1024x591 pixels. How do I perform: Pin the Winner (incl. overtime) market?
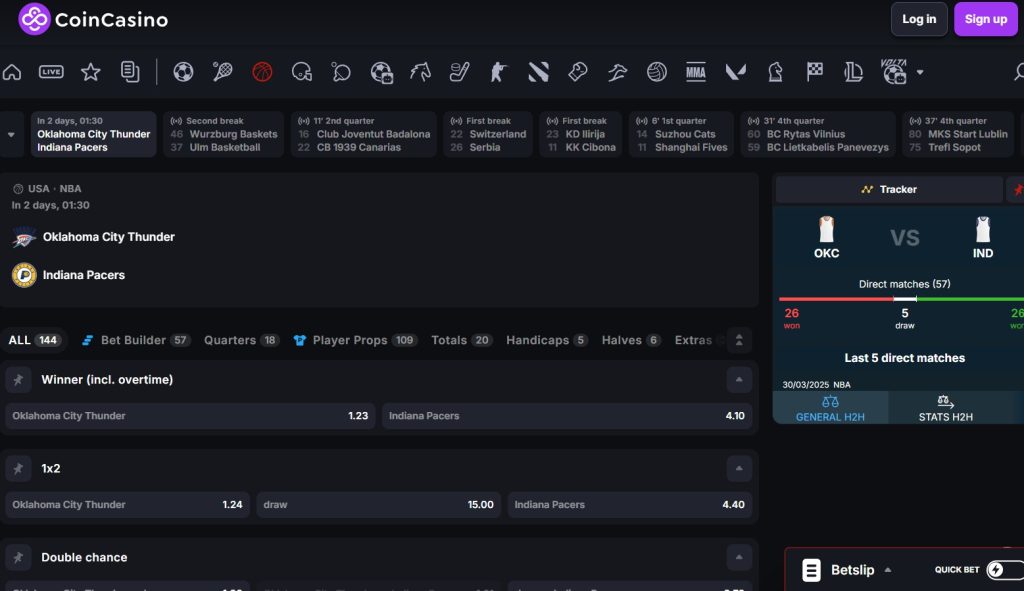pos(18,379)
